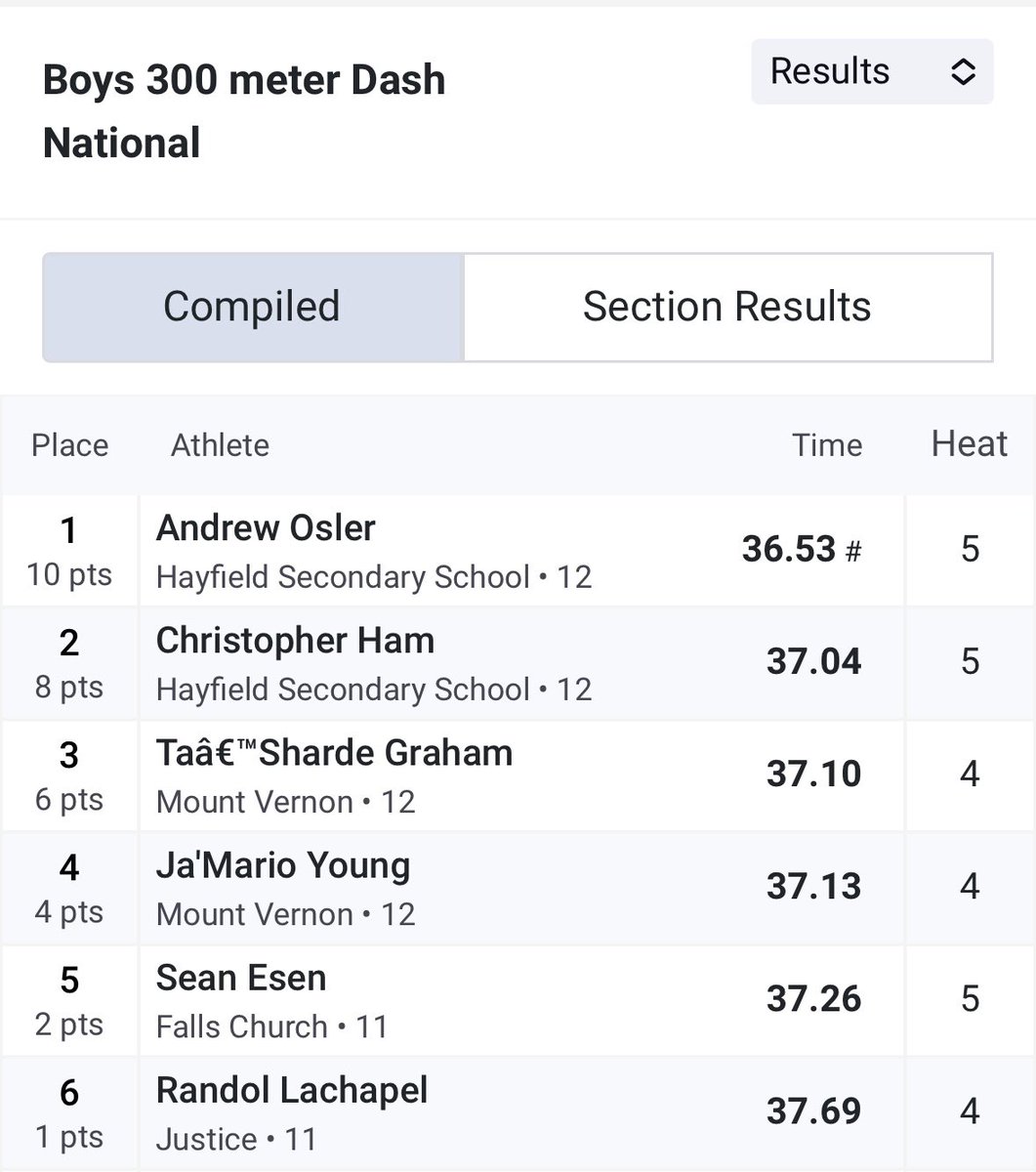Screen dimensions: 1036x1172
Task: Open Ja'Mario Young athlete link
Action: pos(283,865)
